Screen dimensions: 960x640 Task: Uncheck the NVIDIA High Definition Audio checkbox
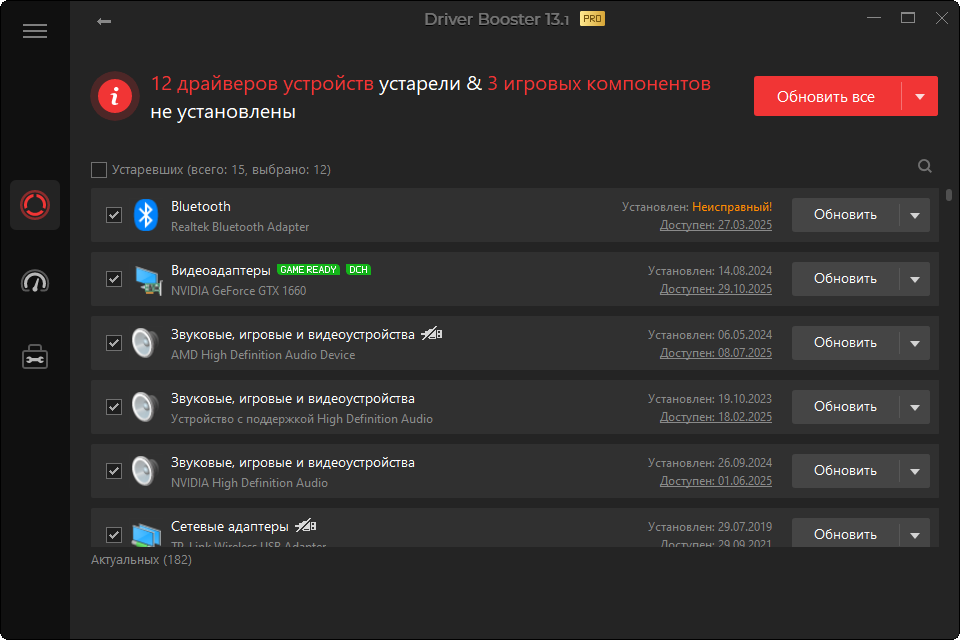click(113, 470)
